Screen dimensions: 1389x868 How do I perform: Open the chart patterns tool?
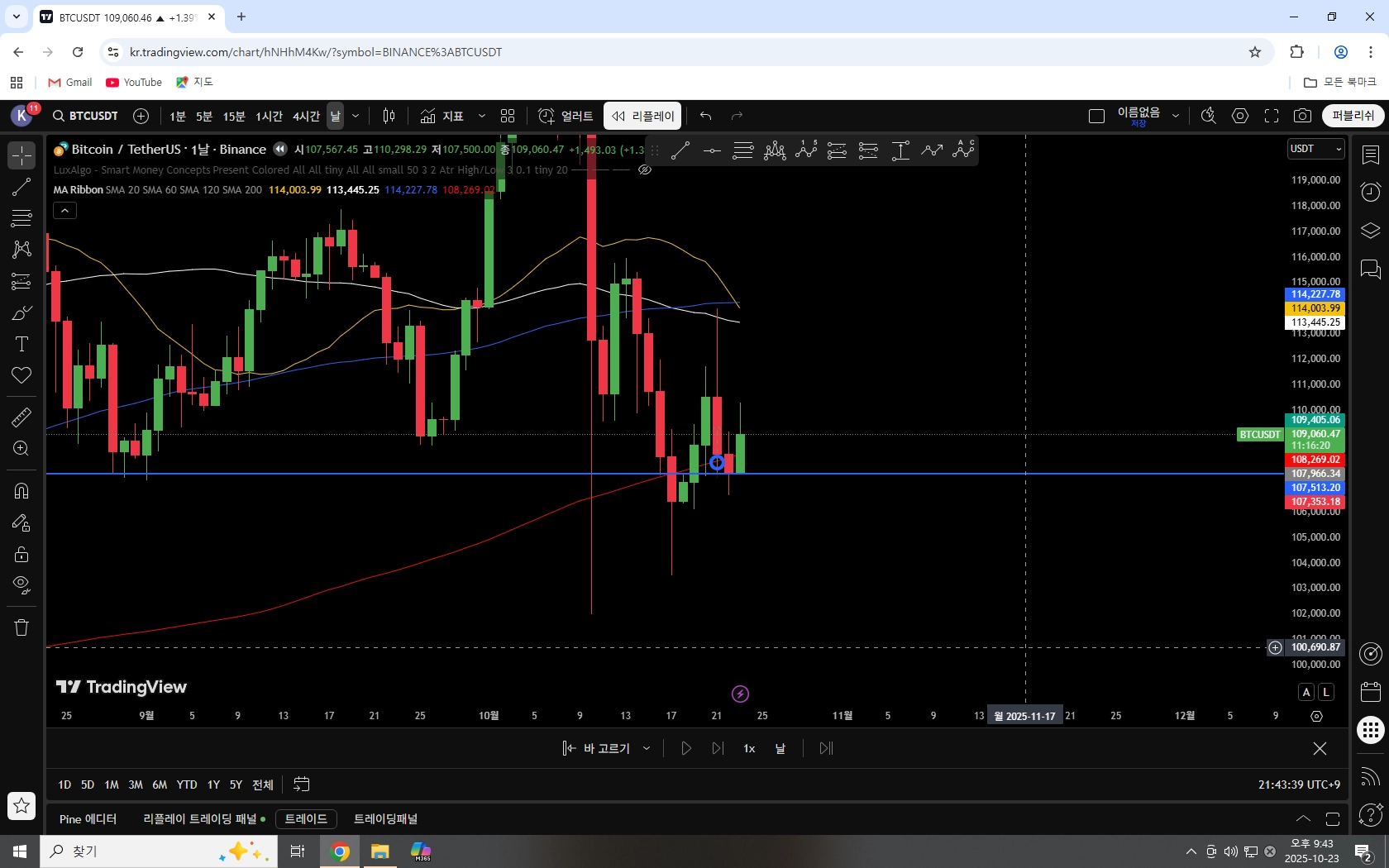(21, 250)
